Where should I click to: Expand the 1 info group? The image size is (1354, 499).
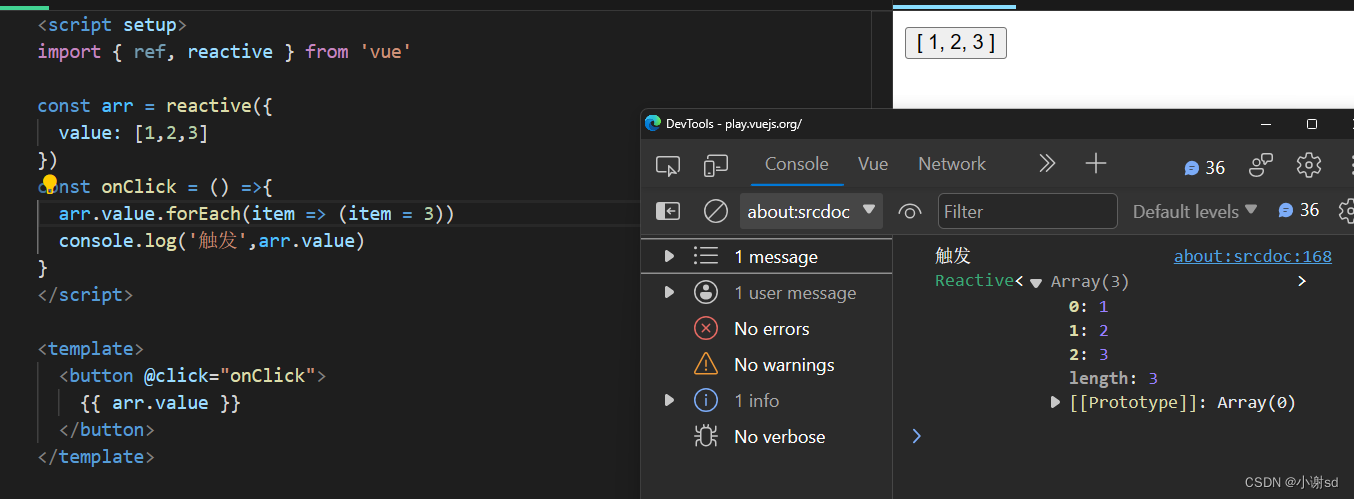pos(669,400)
